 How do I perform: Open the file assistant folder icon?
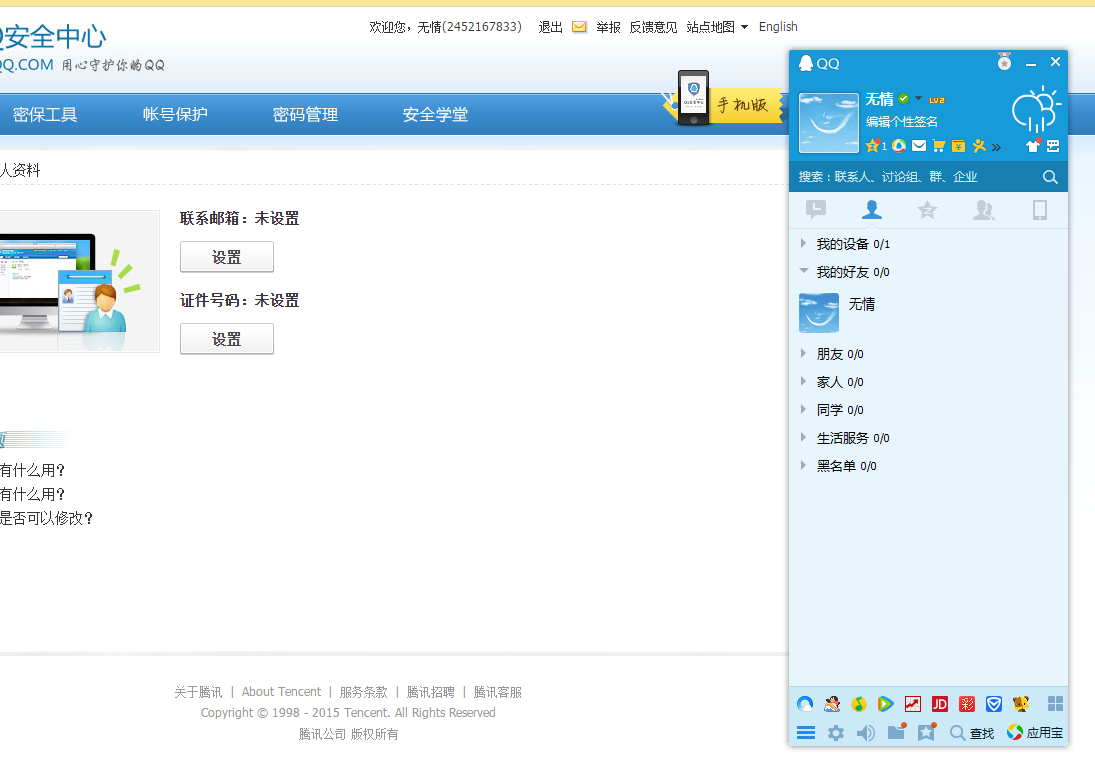point(897,731)
